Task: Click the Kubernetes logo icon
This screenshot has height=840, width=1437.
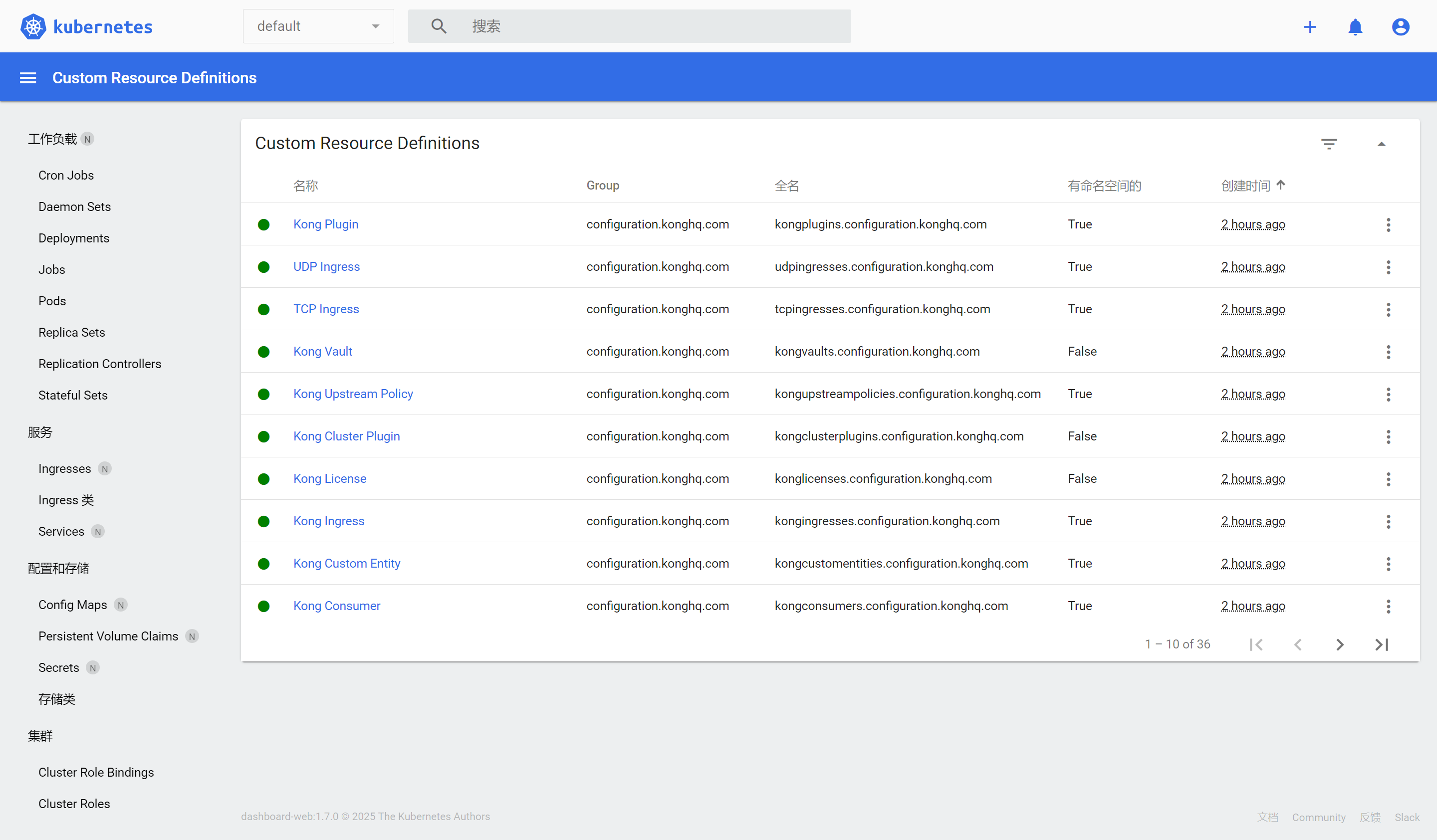Action: pyautogui.click(x=33, y=26)
